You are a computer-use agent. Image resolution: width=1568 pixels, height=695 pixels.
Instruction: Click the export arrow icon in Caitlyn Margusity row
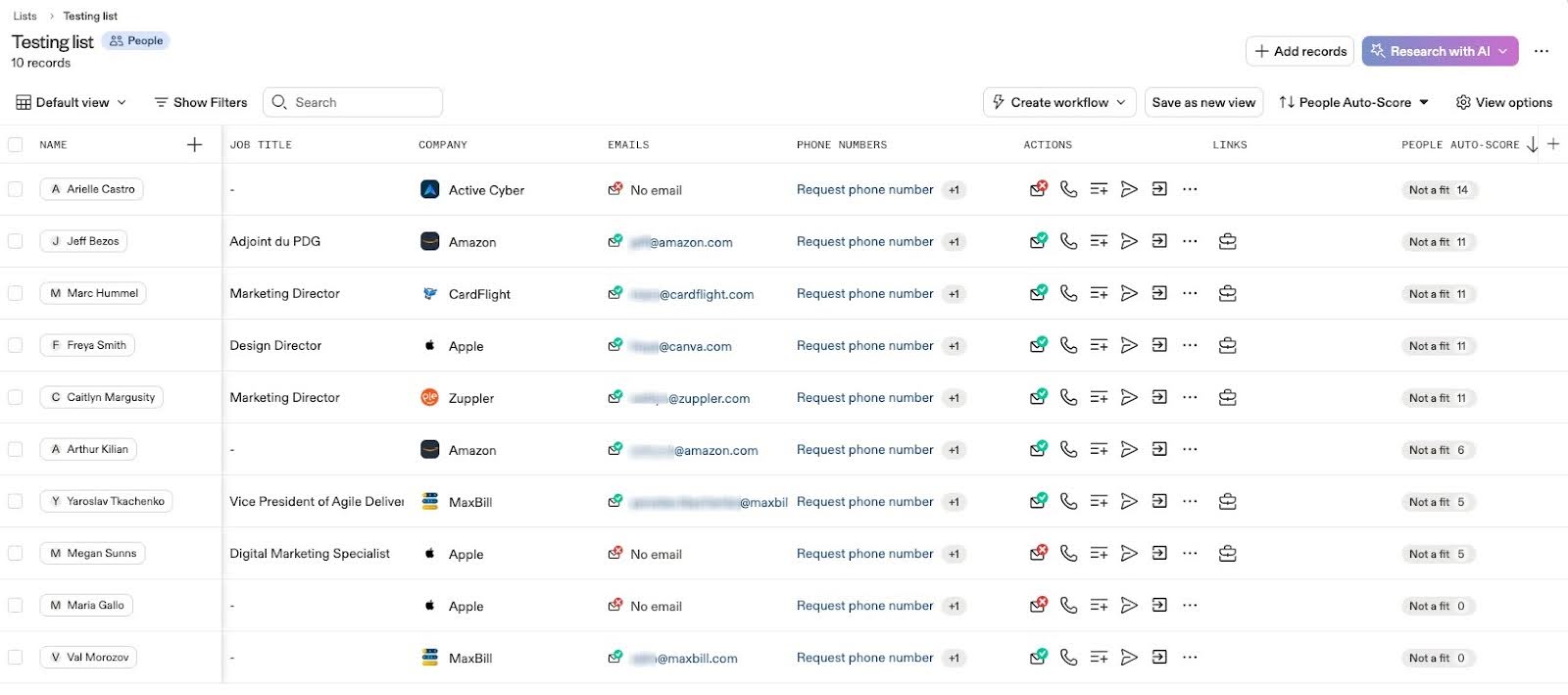point(1159,397)
